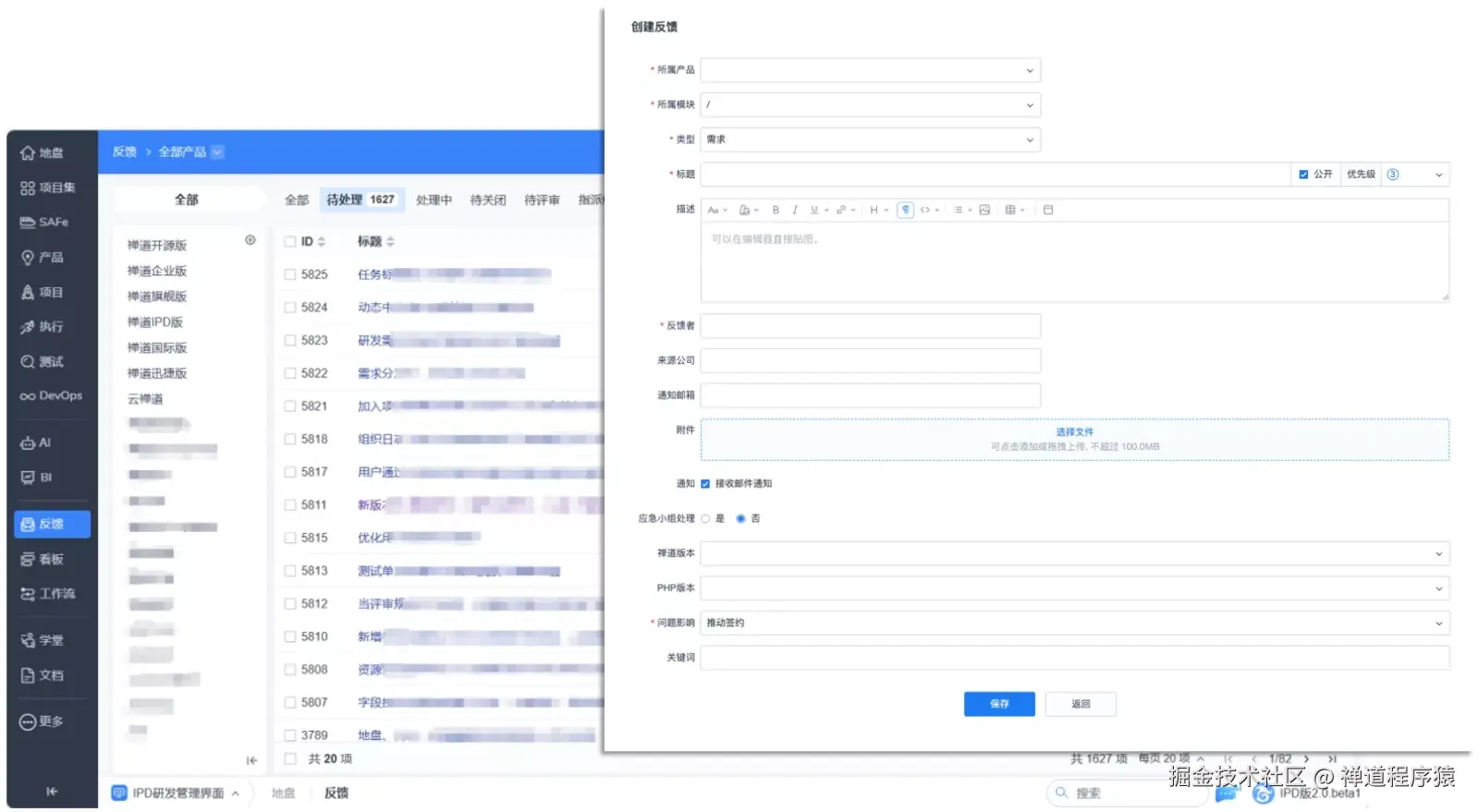Select 禅道企业版 in product list
The image size is (1478, 812).
click(157, 272)
